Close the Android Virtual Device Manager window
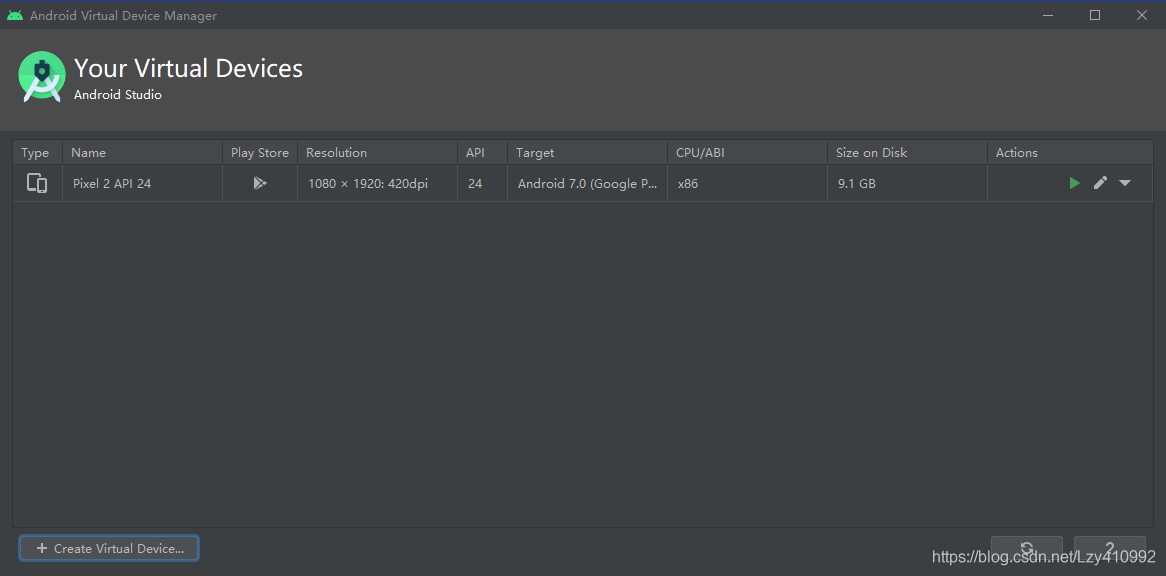The image size is (1166, 576). pos(1141,15)
